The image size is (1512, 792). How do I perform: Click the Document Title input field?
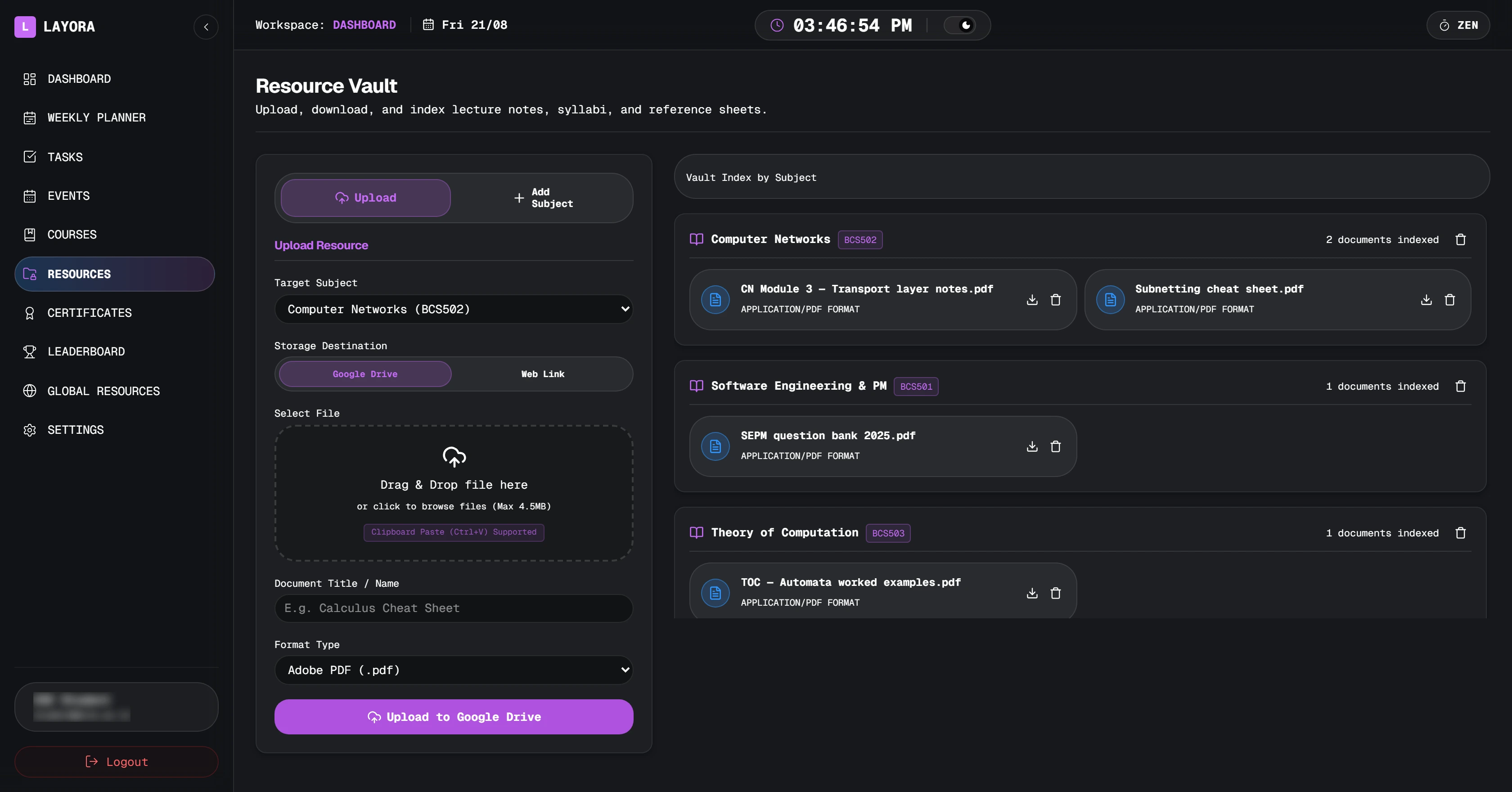click(x=454, y=608)
